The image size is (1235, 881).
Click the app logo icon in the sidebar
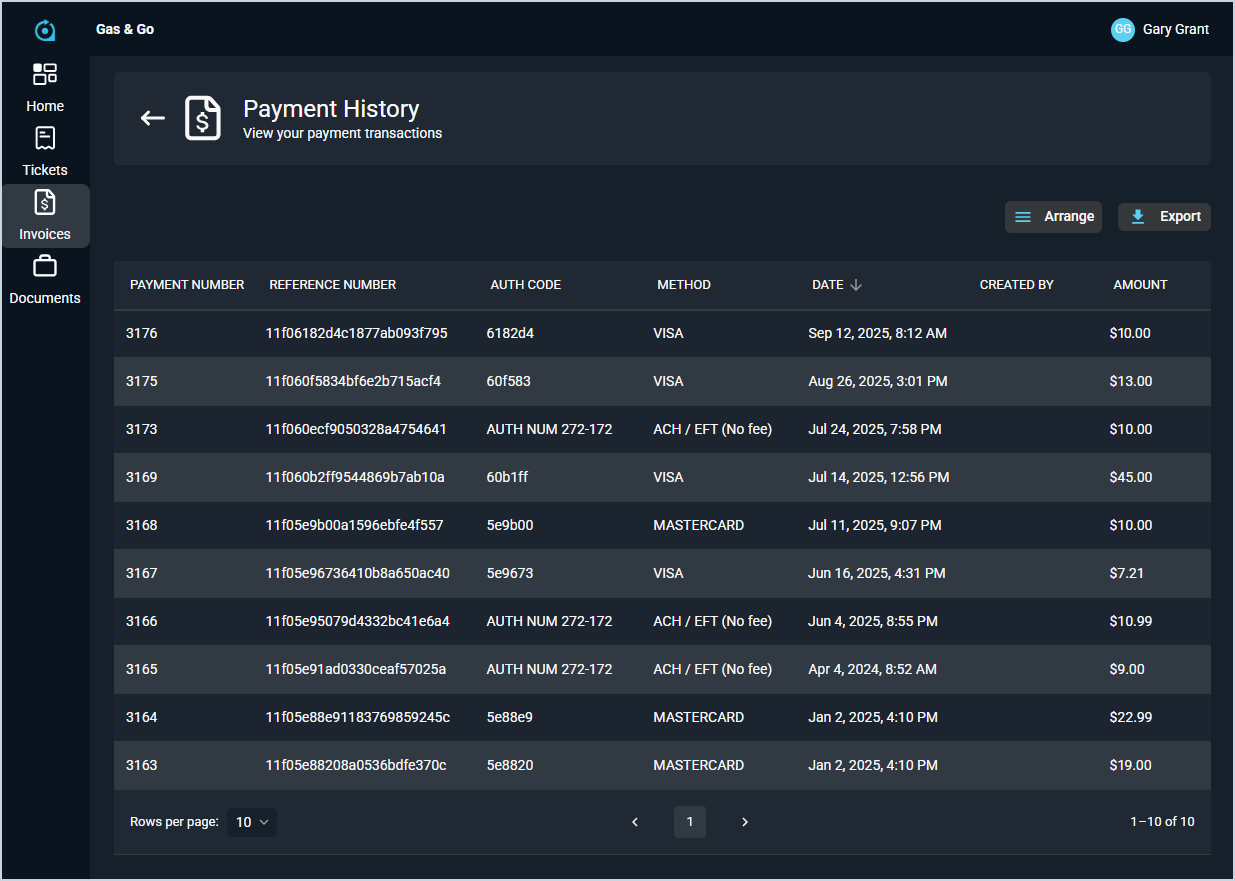tap(45, 31)
